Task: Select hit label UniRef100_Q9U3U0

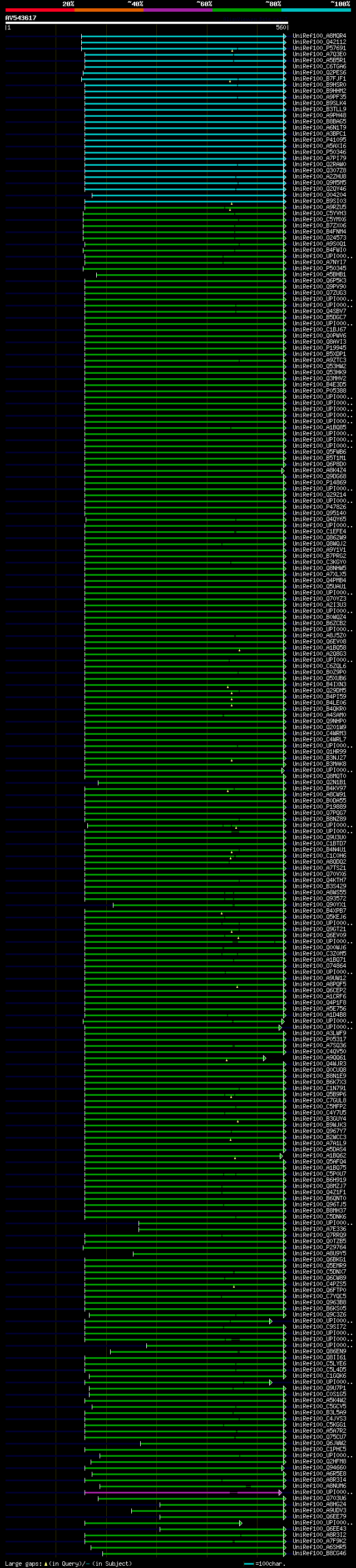Action: coord(319,837)
